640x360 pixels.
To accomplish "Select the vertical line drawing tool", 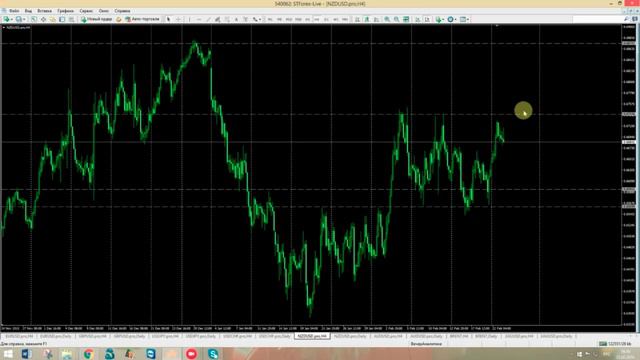I will [189, 19].
